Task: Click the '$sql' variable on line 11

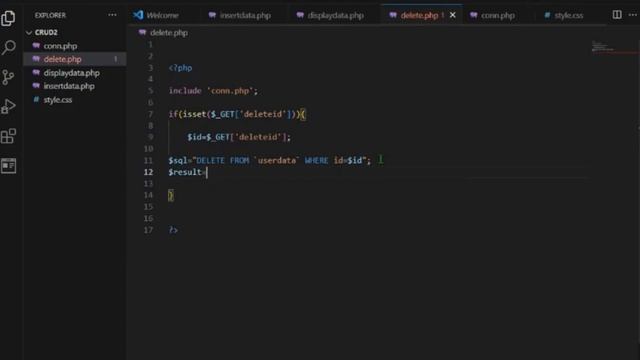Action: pos(178,160)
